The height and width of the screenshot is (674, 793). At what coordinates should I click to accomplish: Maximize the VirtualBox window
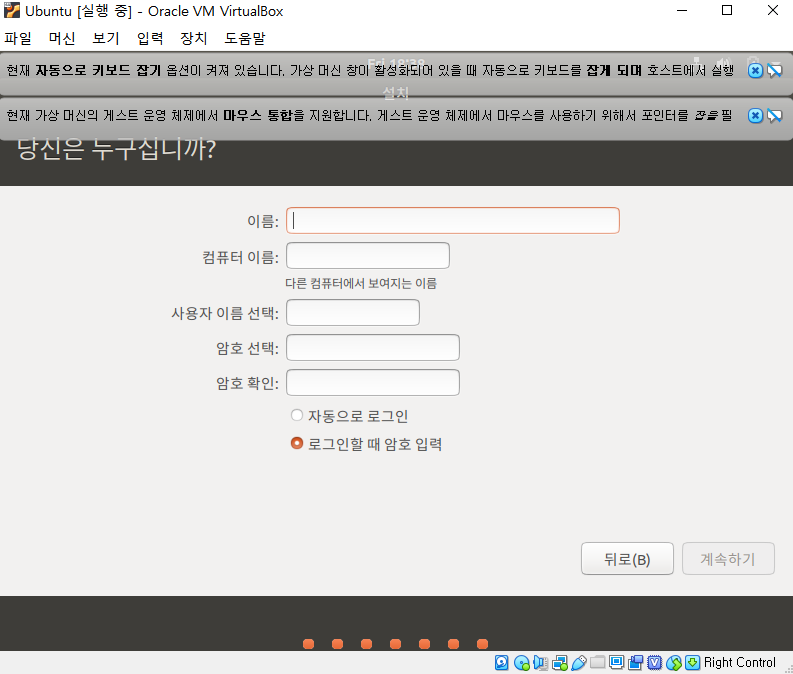pos(727,10)
